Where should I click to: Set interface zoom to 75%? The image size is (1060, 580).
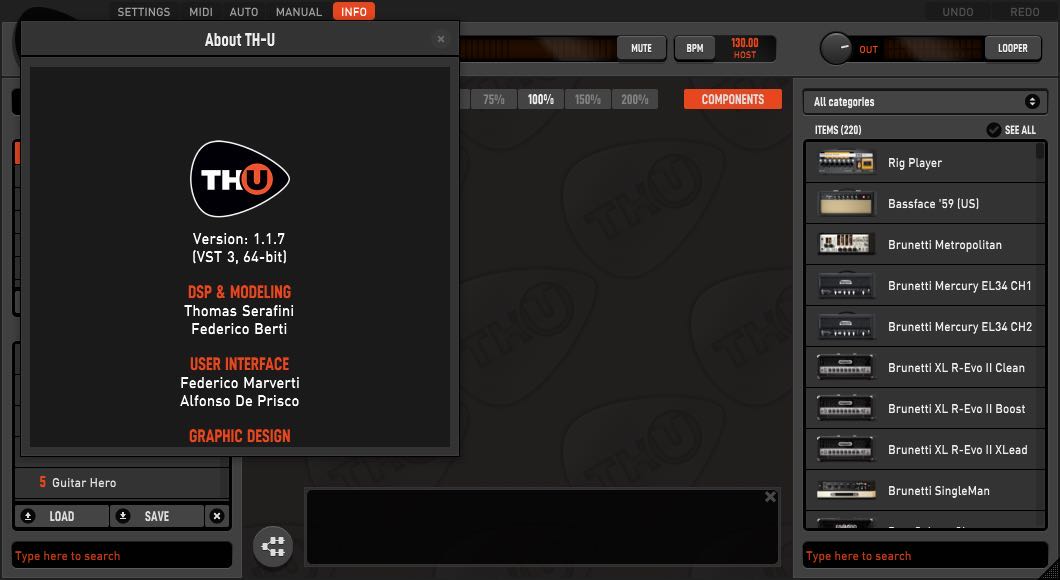click(493, 99)
